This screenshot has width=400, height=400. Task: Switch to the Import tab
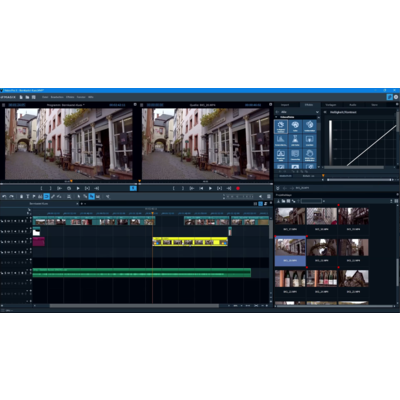pyautogui.click(x=285, y=105)
